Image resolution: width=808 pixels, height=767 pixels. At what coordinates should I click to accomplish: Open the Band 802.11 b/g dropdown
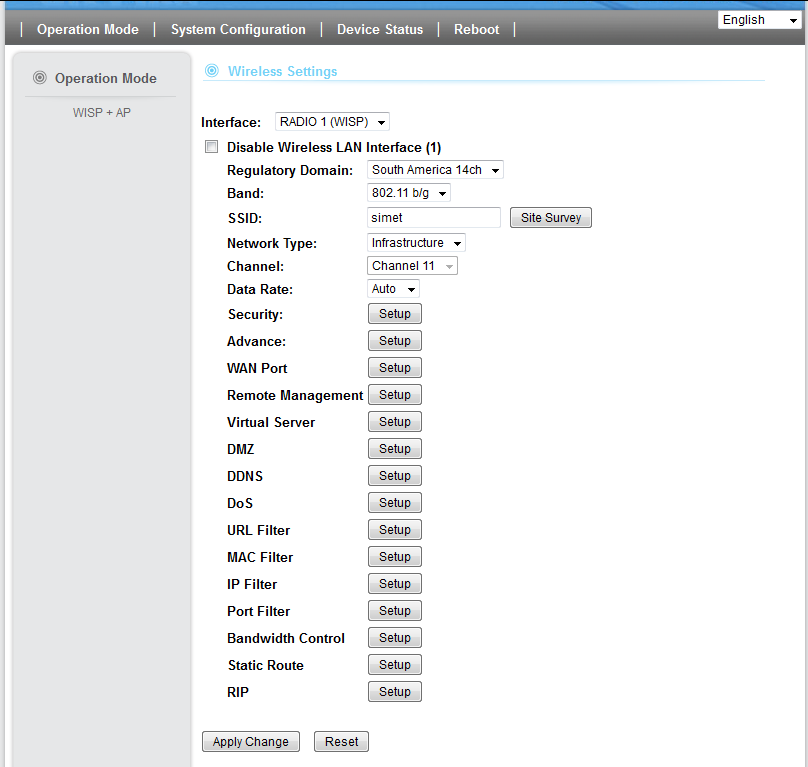409,193
